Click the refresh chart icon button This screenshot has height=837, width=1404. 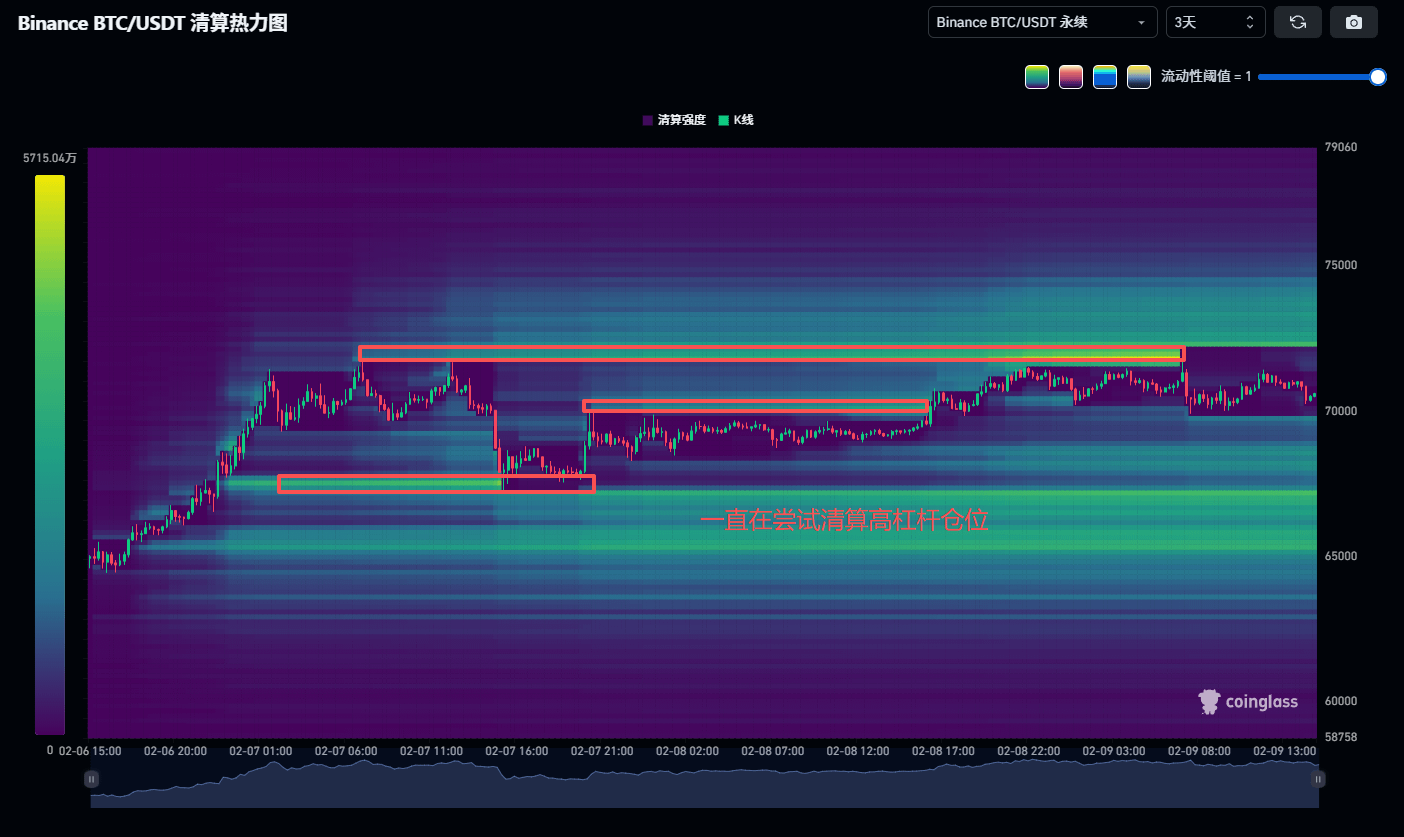click(1298, 22)
